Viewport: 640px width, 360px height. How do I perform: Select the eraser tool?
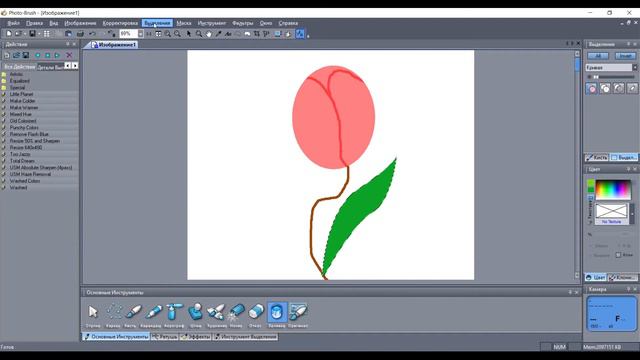point(256,312)
